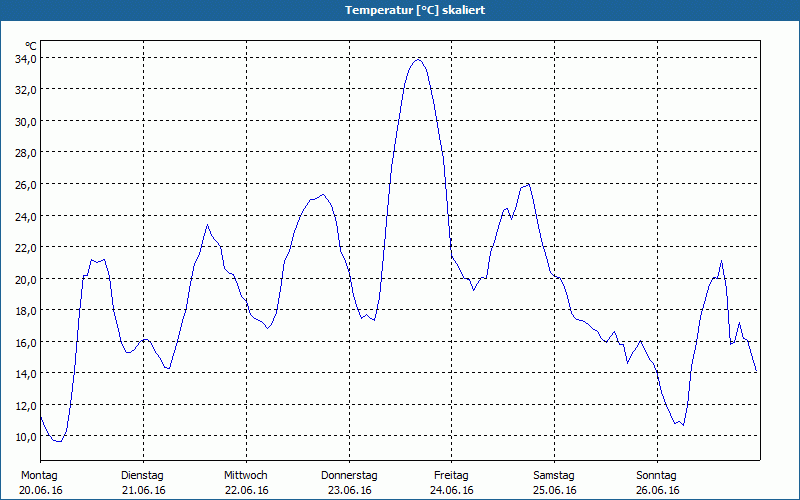The image size is (800, 500).
Task: Click the 18,0 axis value
Action: click(x=26, y=311)
